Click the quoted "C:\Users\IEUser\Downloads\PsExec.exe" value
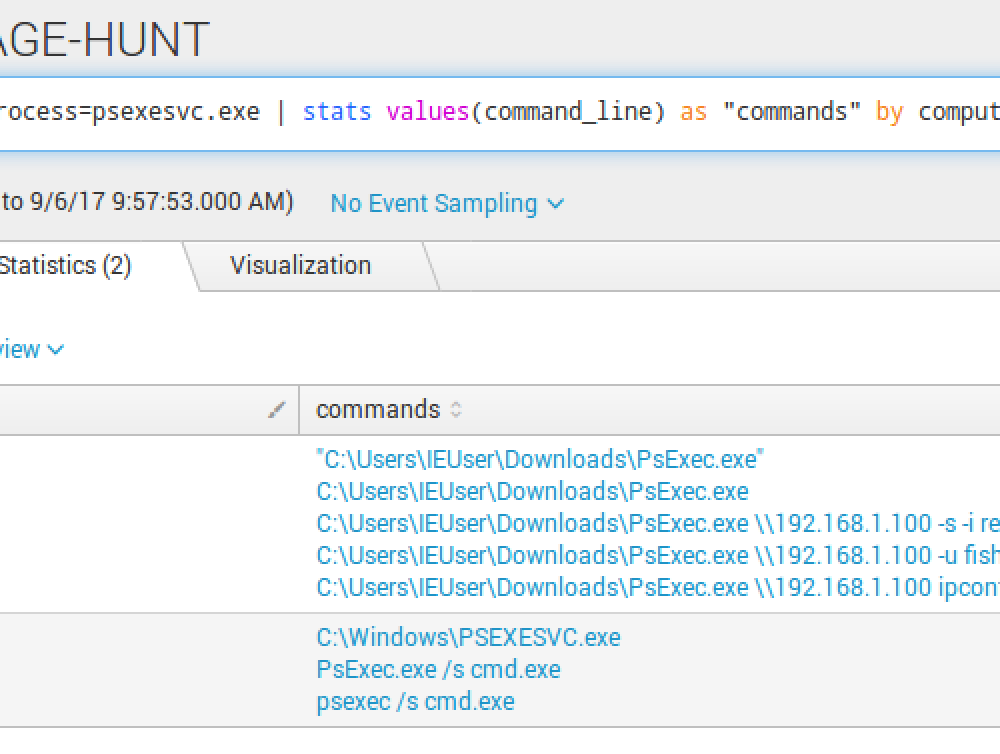1000x754 pixels. (x=540, y=460)
